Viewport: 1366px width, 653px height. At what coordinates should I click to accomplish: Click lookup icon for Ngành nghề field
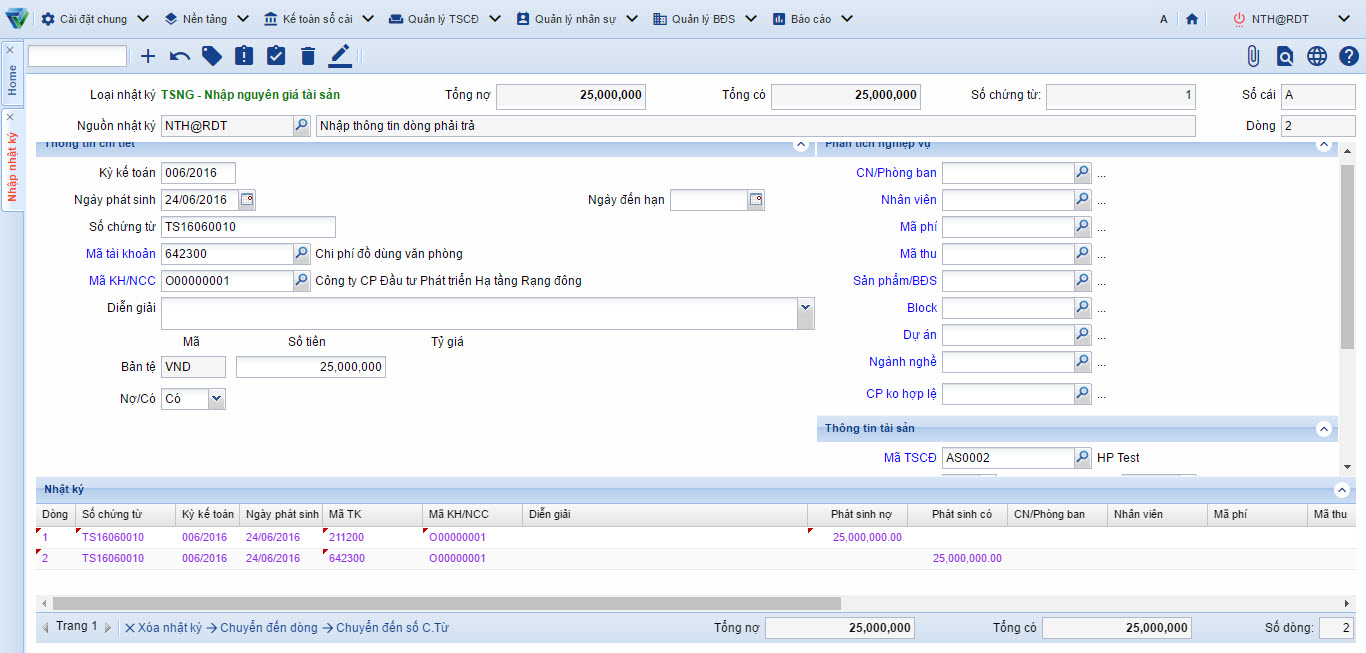coord(1083,362)
